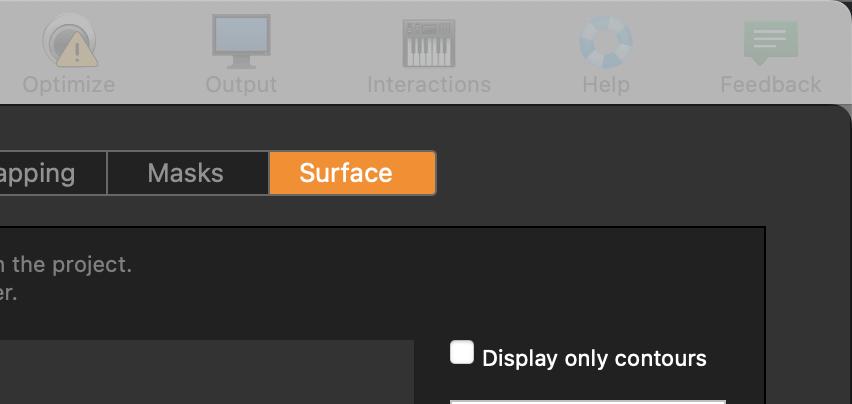Click the Interactions toolbar label
Viewport: 852px width, 404px height.
coord(429,85)
